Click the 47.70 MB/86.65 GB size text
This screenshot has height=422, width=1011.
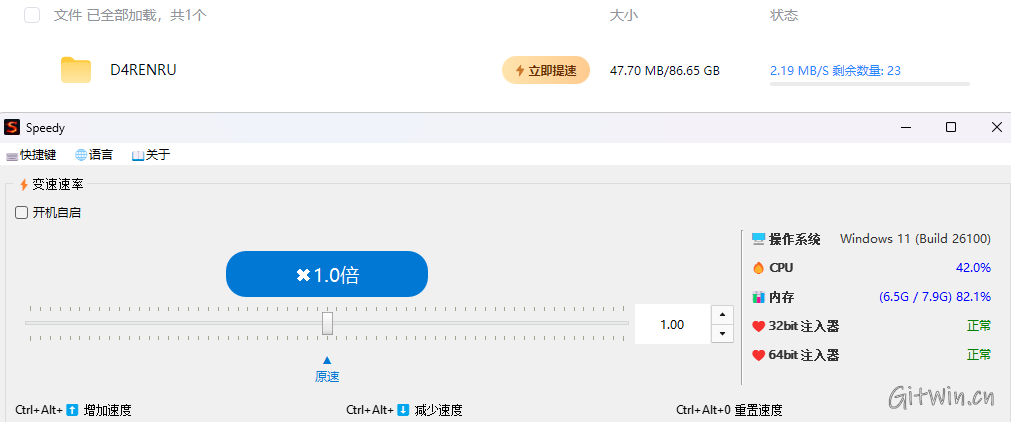click(665, 70)
